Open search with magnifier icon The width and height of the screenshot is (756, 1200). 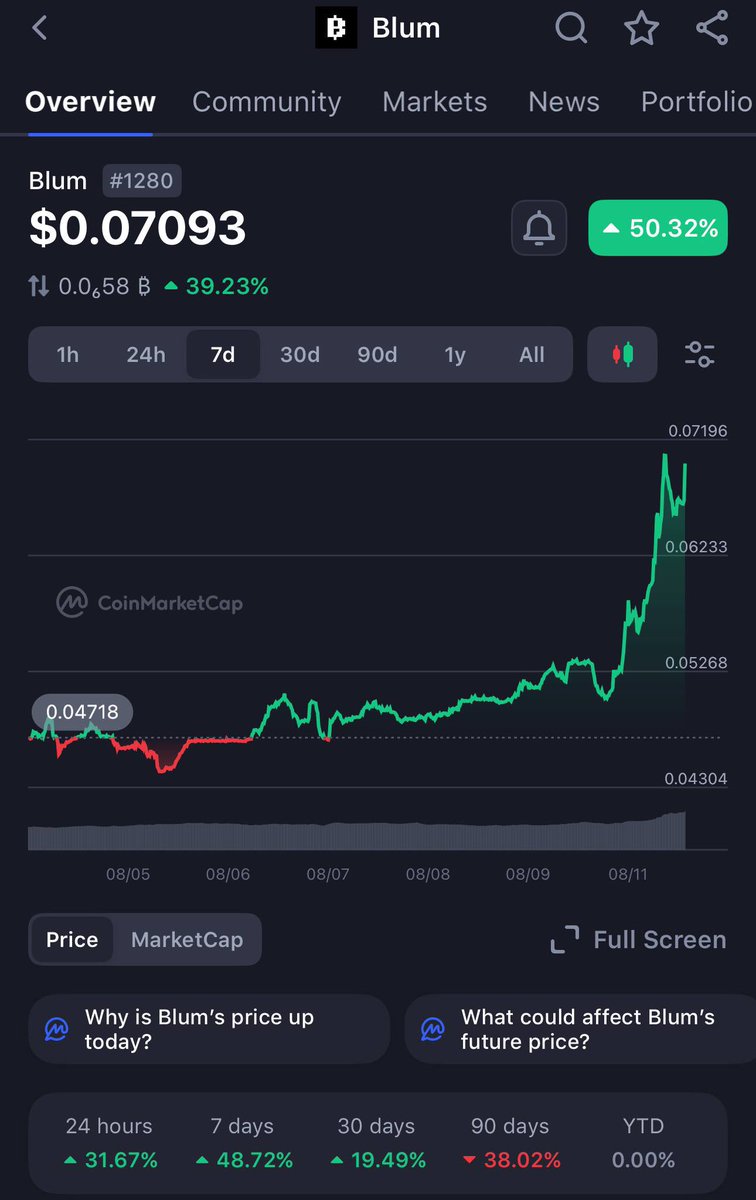pyautogui.click(x=571, y=28)
